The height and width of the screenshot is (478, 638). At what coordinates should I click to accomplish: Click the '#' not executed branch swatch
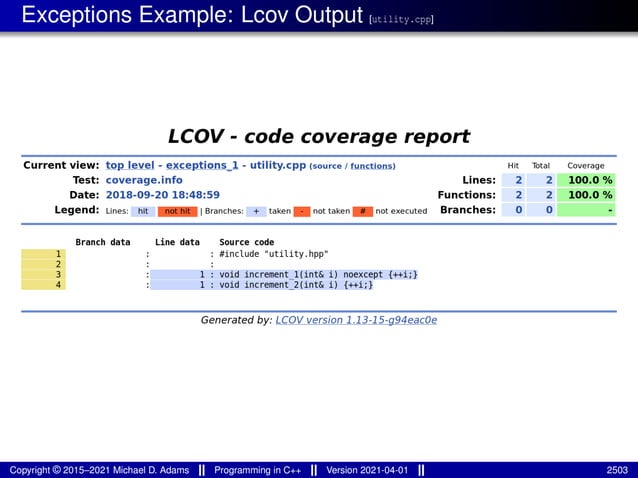tap(363, 211)
